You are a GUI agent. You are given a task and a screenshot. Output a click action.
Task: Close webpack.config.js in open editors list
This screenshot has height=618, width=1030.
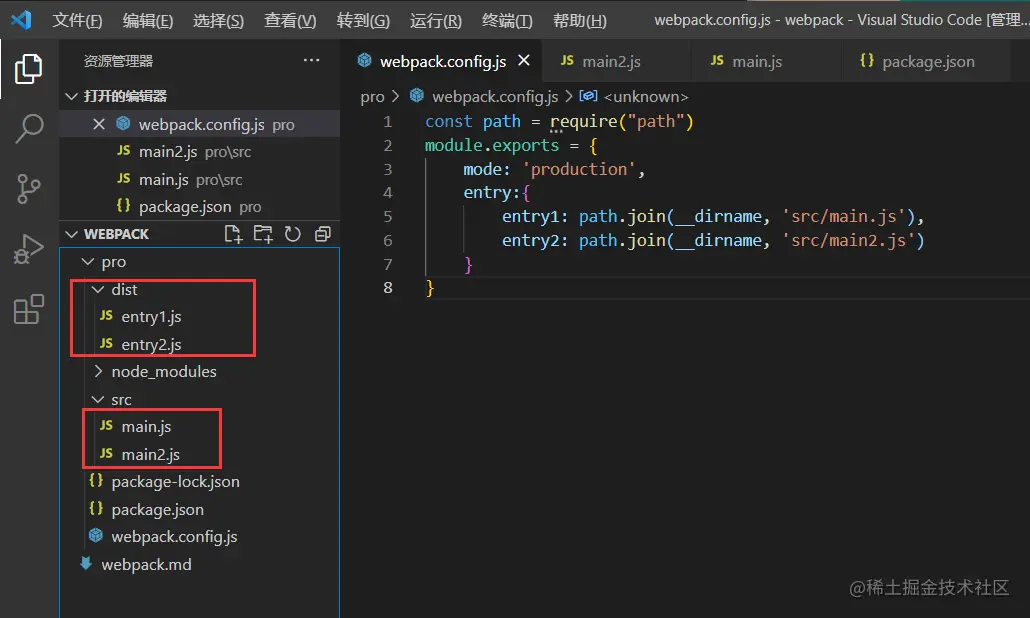coord(99,124)
